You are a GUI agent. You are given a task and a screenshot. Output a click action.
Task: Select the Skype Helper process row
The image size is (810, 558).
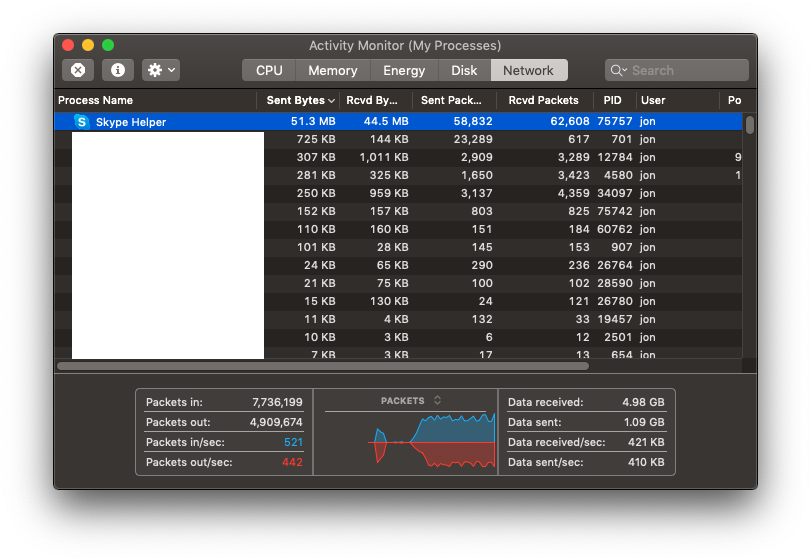pos(400,122)
